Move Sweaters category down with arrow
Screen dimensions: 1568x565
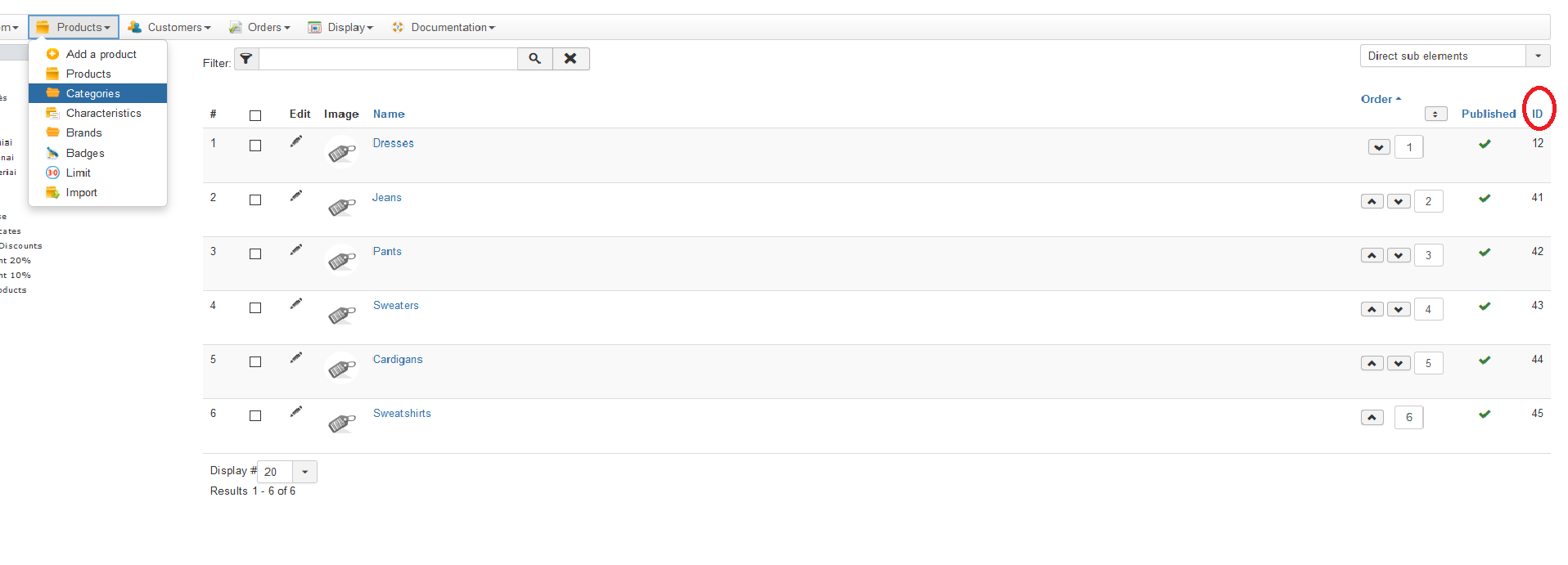point(1399,309)
